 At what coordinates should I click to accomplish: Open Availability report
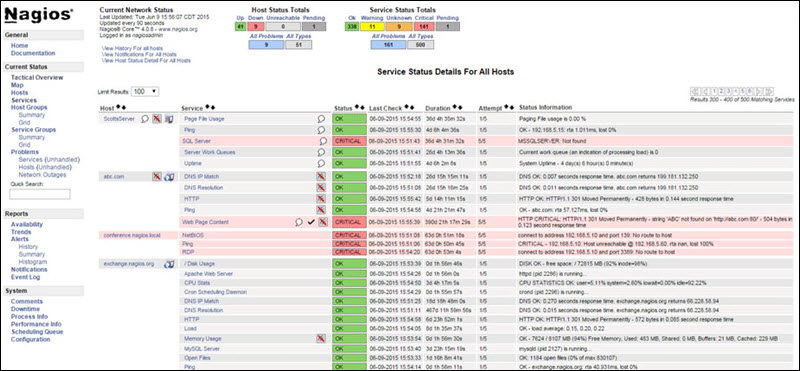click(x=27, y=224)
